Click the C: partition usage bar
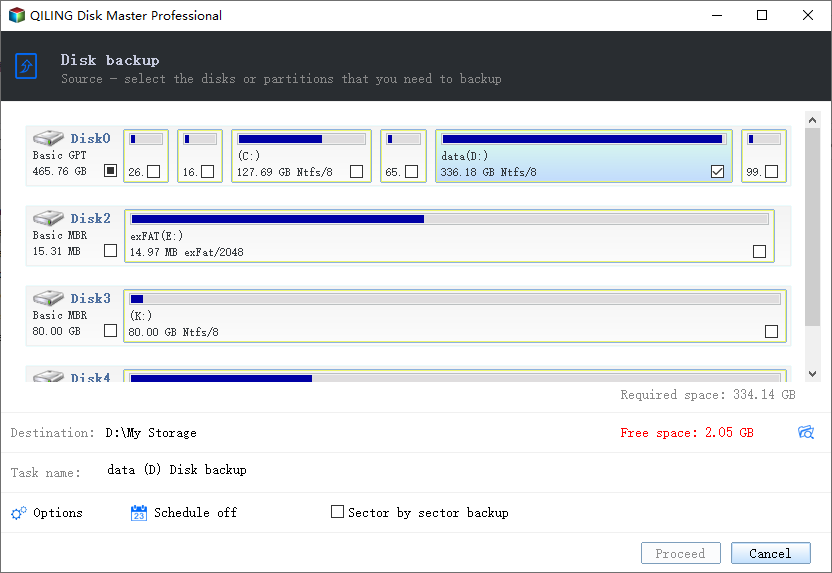832x573 pixels. [301, 139]
